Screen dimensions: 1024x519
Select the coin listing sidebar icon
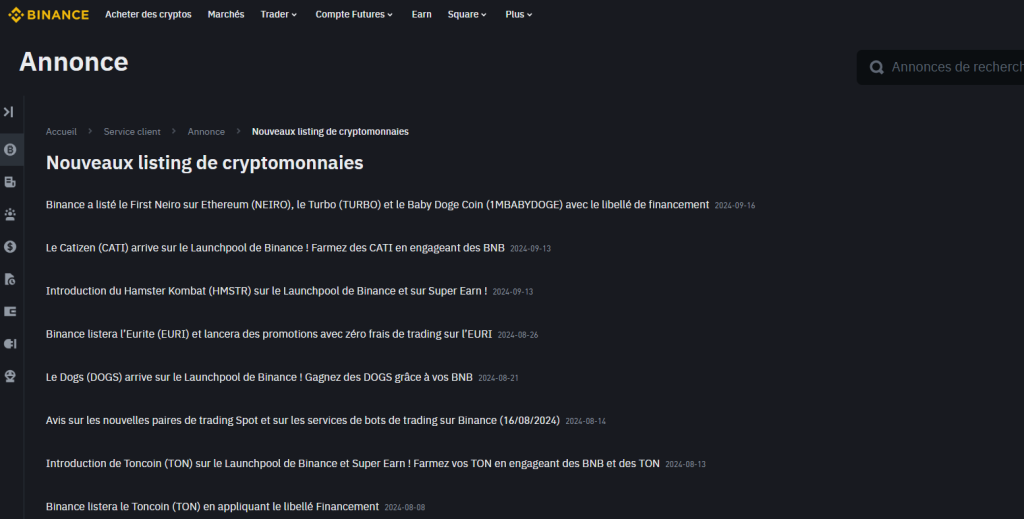pyautogui.click(x=10, y=149)
